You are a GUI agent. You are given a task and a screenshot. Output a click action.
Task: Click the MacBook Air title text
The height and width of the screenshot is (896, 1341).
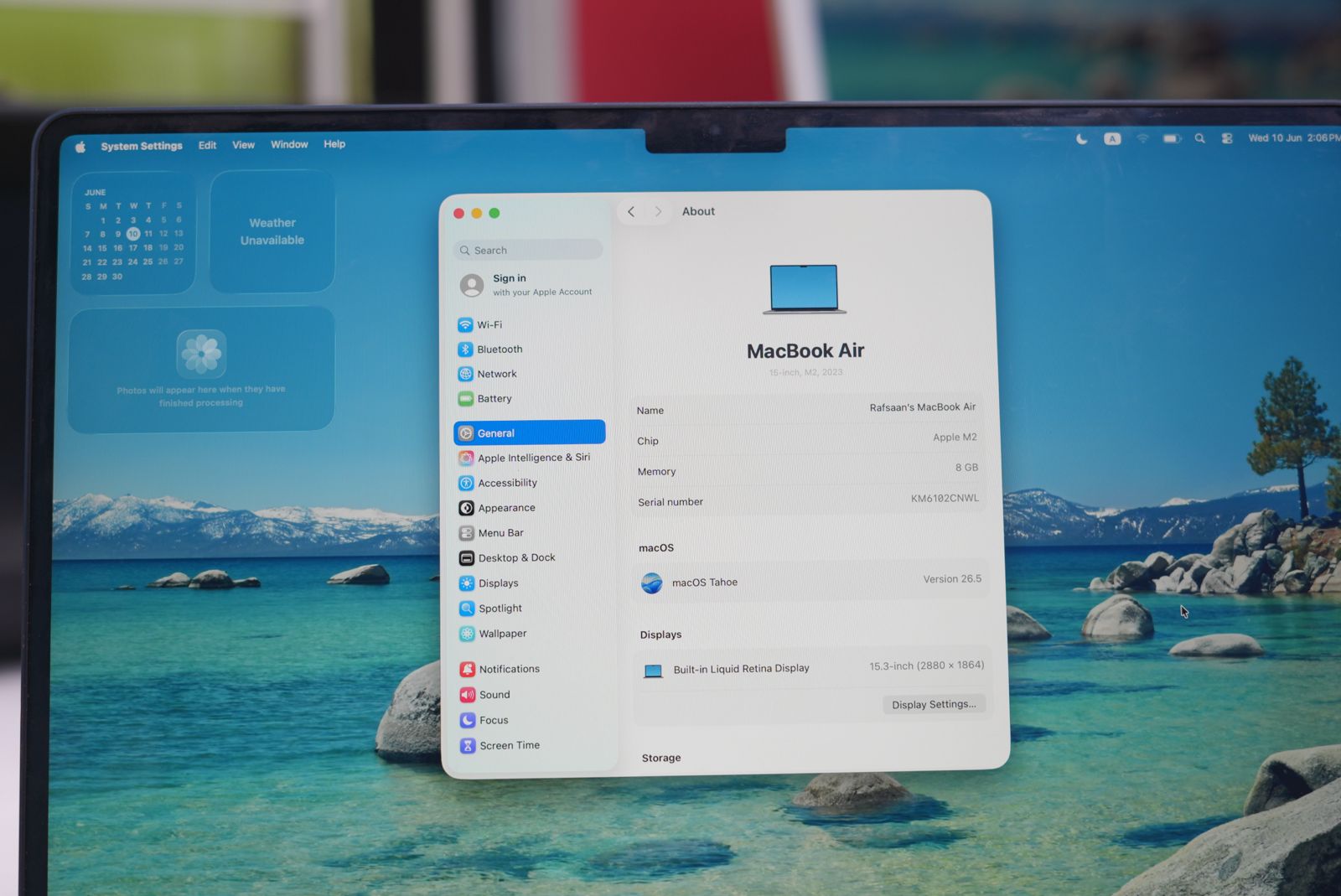click(805, 351)
